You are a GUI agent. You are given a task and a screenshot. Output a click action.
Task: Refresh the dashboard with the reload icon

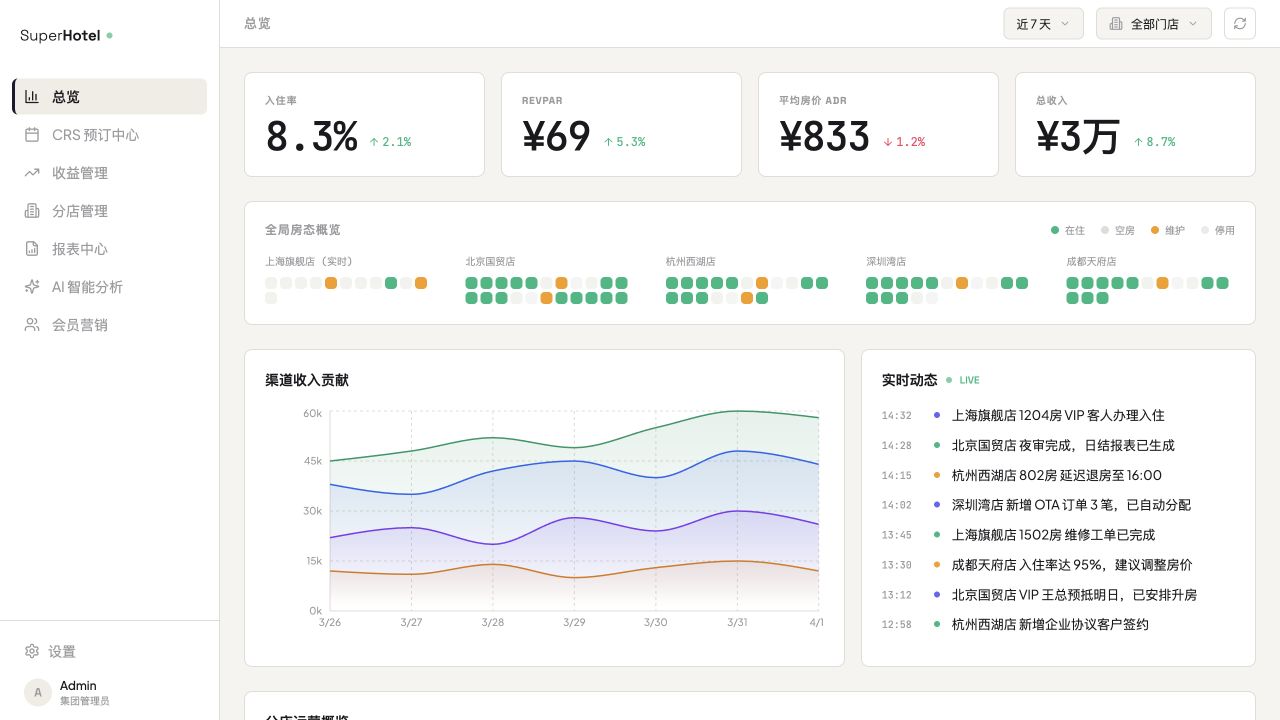click(x=1240, y=24)
